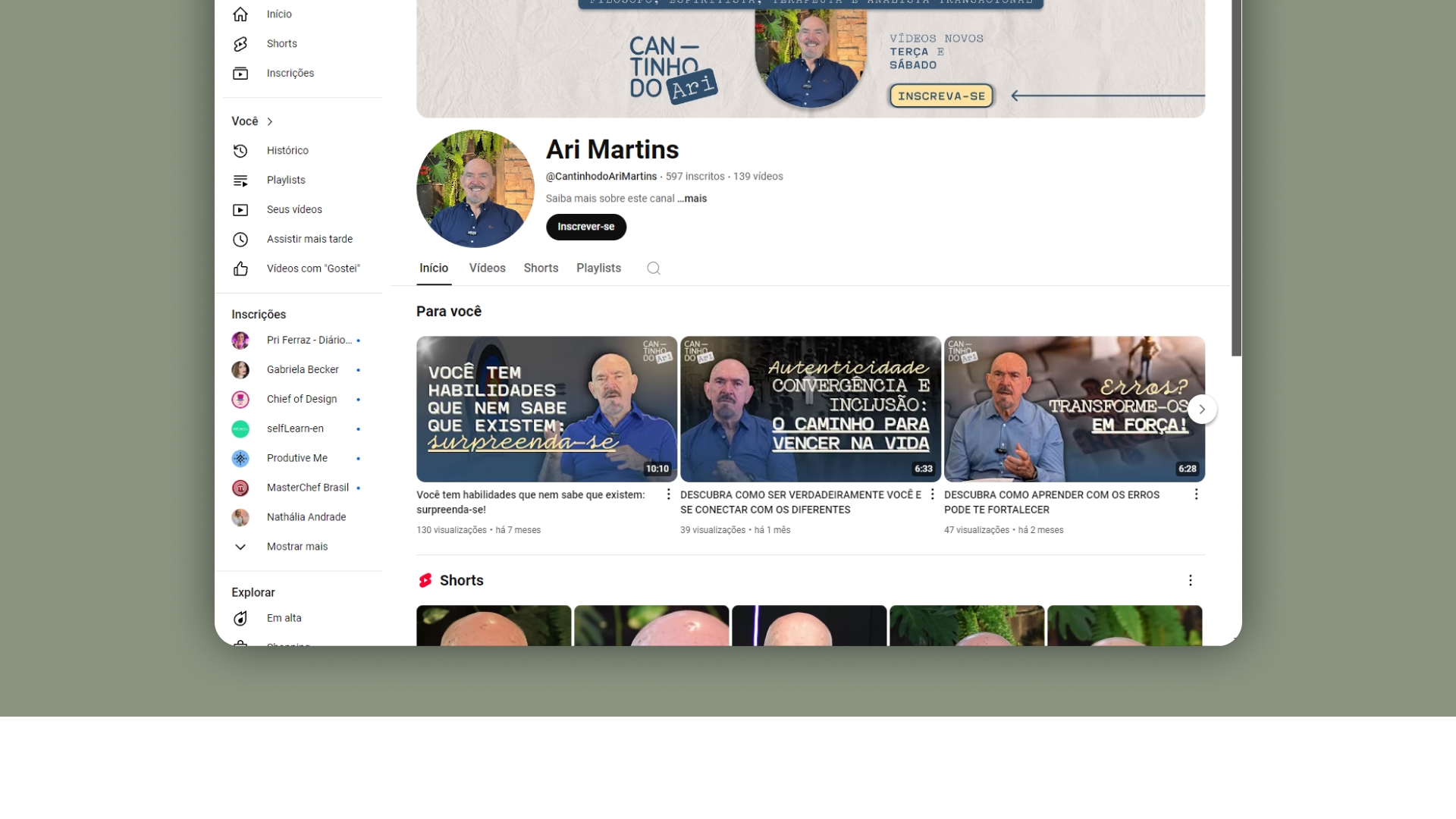Open Produtive Me channel avatar

tap(240, 459)
